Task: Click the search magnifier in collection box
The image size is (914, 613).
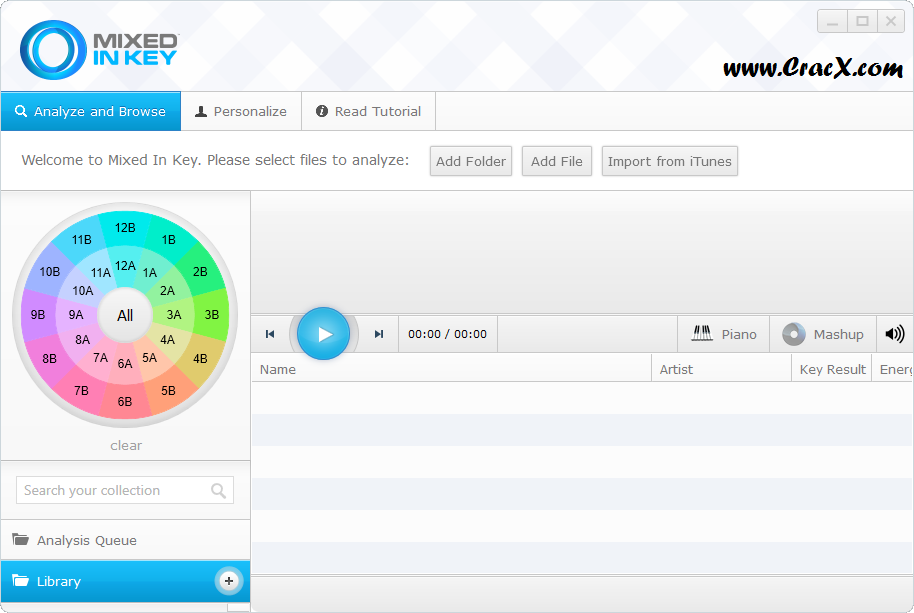Action: [219, 491]
